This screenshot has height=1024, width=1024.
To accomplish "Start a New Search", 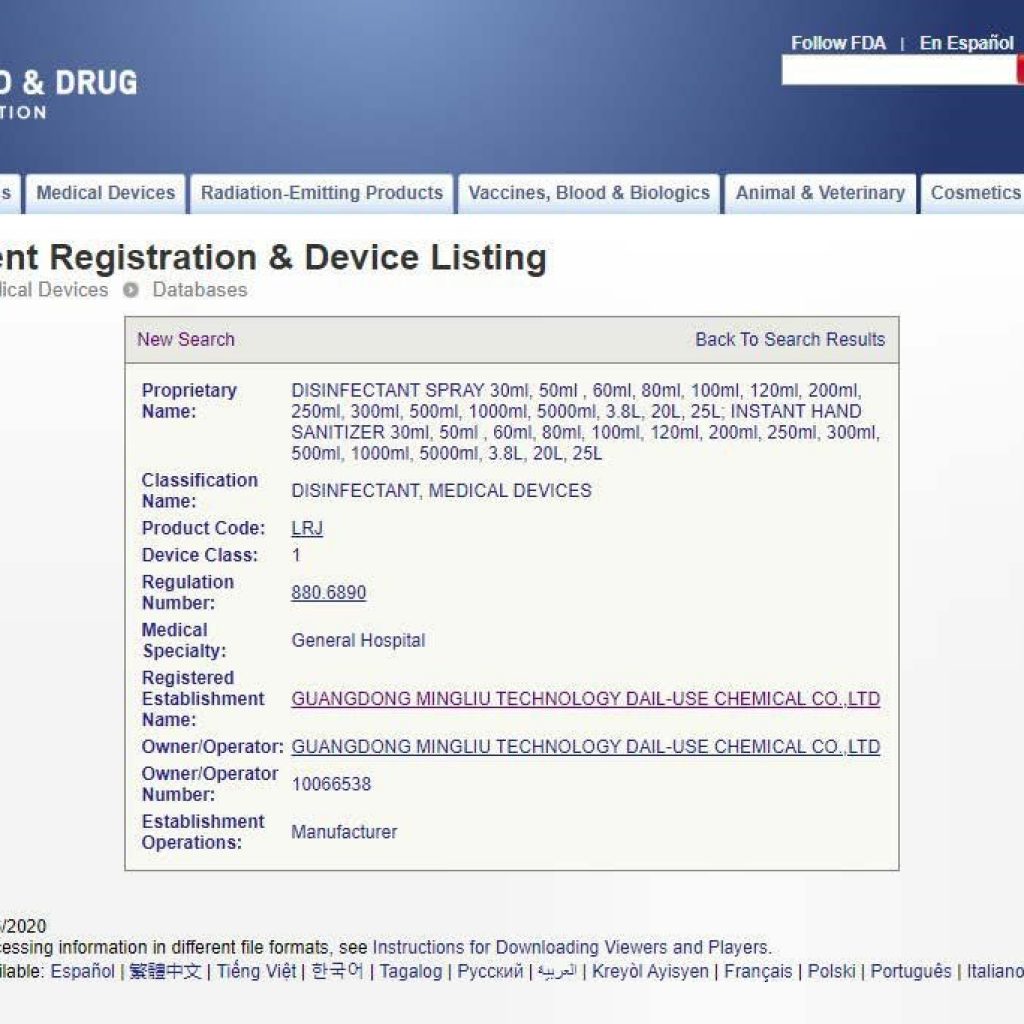I will 186,339.
